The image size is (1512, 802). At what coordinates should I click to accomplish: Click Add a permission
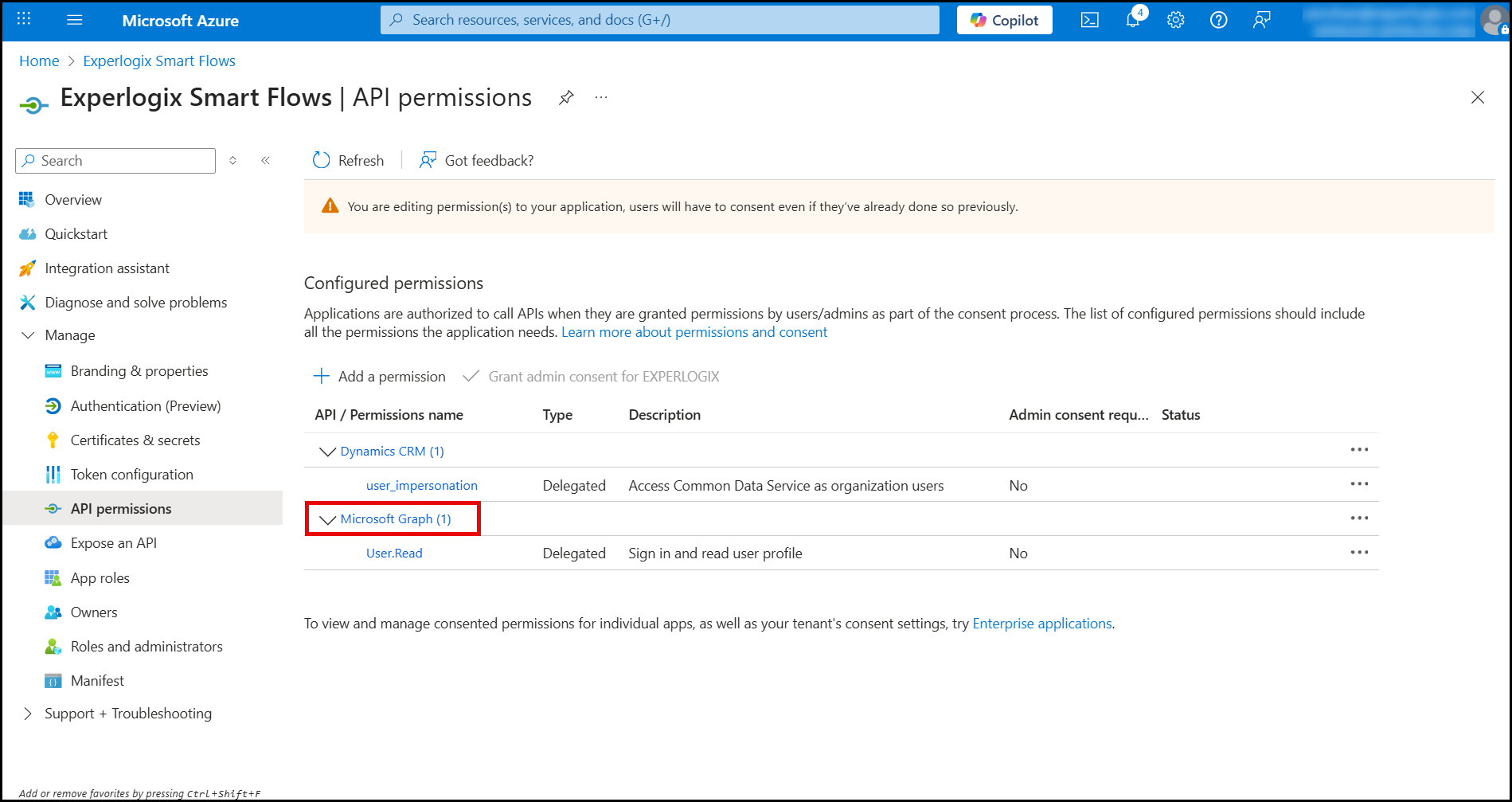click(379, 377)
